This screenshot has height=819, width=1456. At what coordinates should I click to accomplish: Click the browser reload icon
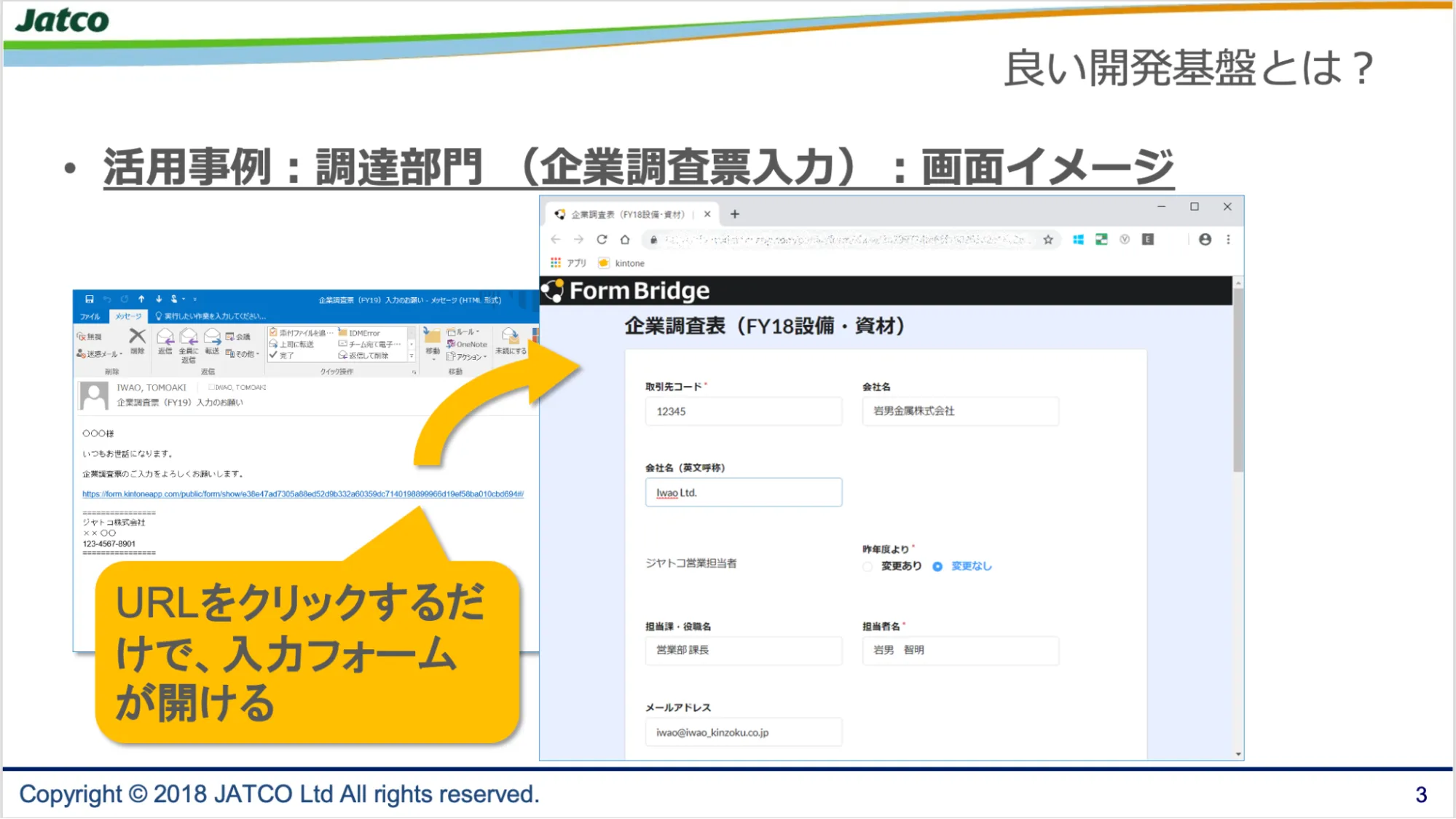[602, 240]
